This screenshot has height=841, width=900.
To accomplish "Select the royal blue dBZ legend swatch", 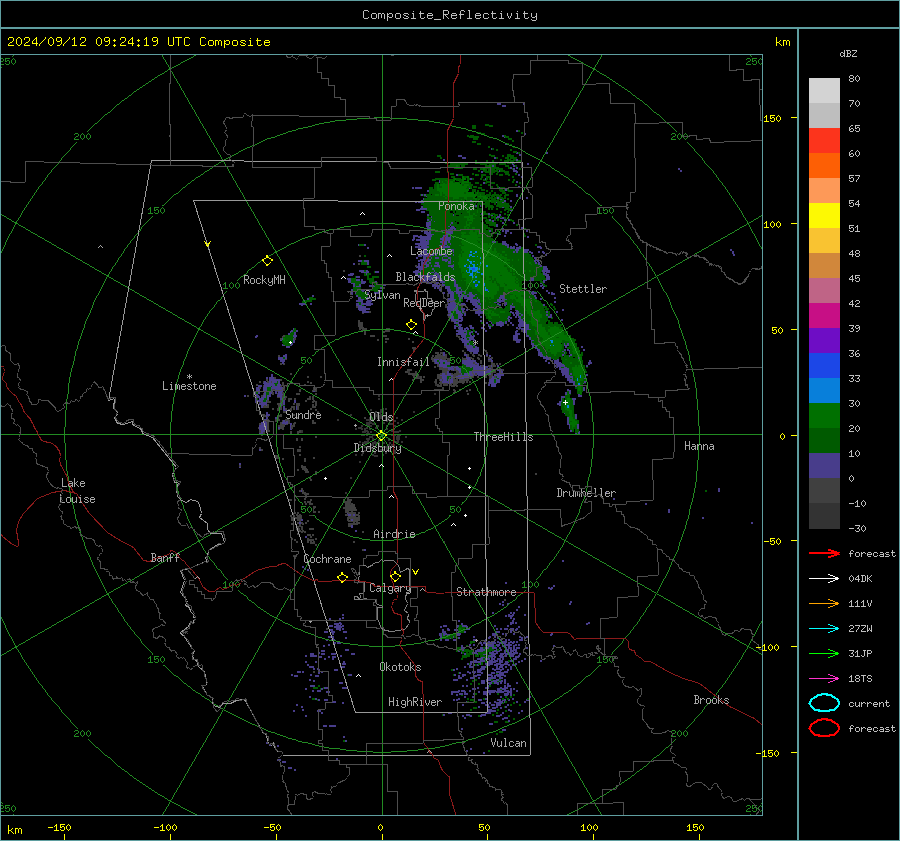I will pos(824,366).
